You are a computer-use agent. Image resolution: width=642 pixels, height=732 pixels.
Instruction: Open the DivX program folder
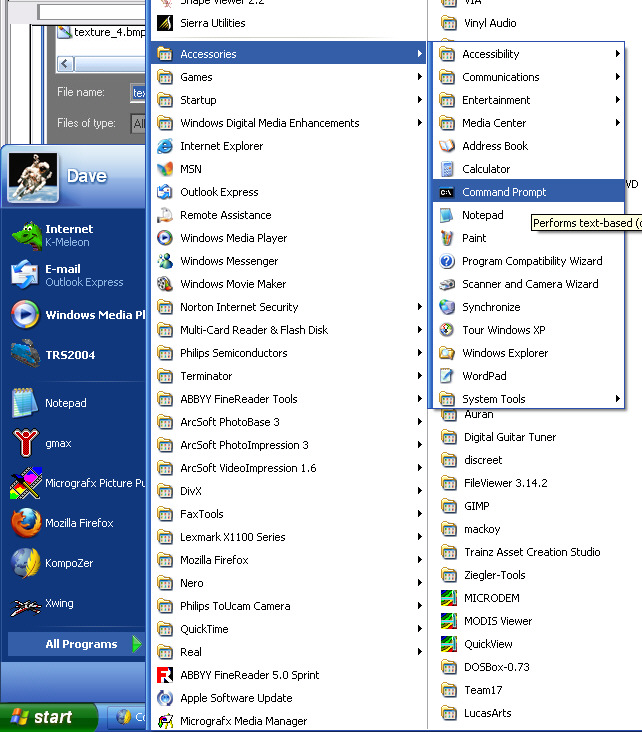pos(288,491)
